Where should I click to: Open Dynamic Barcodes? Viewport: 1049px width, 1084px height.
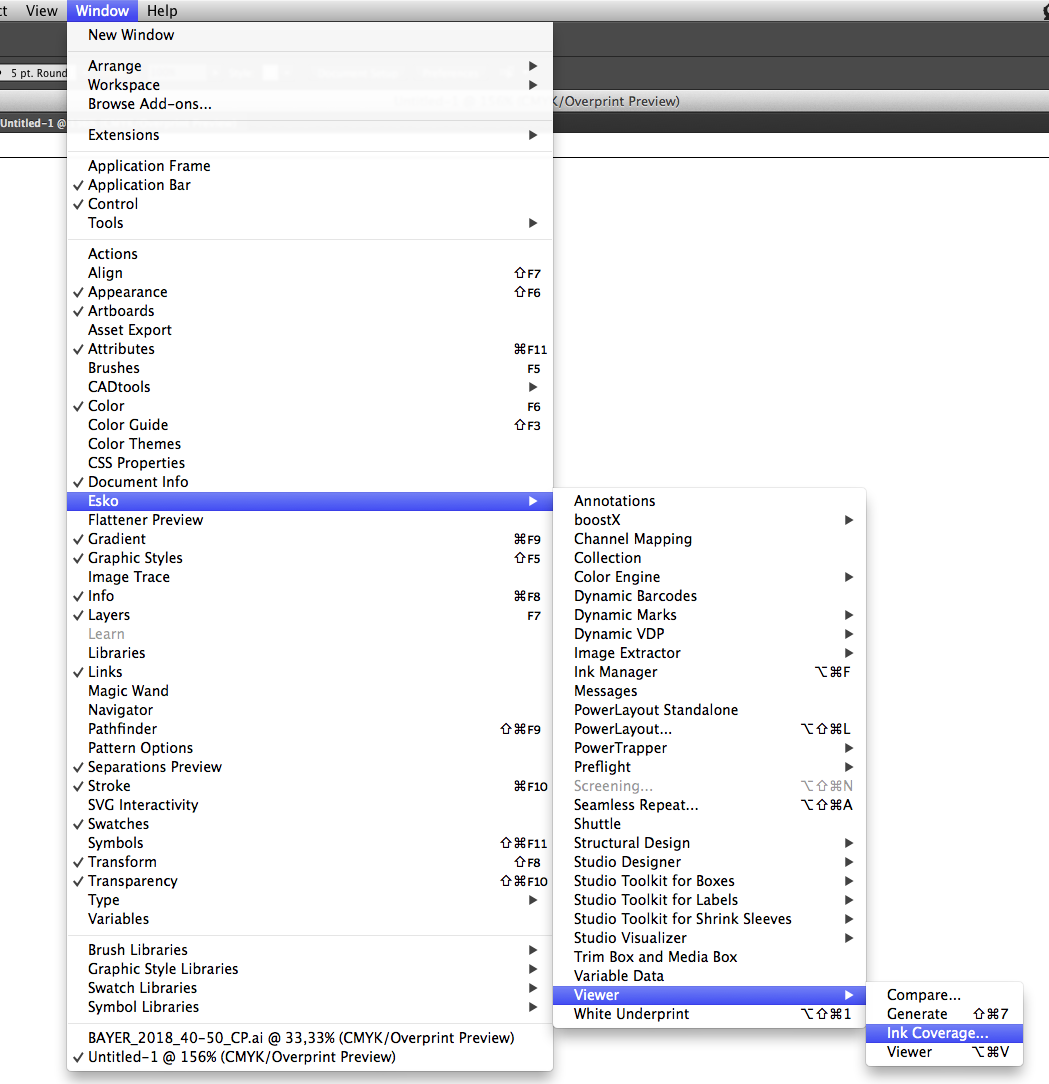tap(709, 596)
